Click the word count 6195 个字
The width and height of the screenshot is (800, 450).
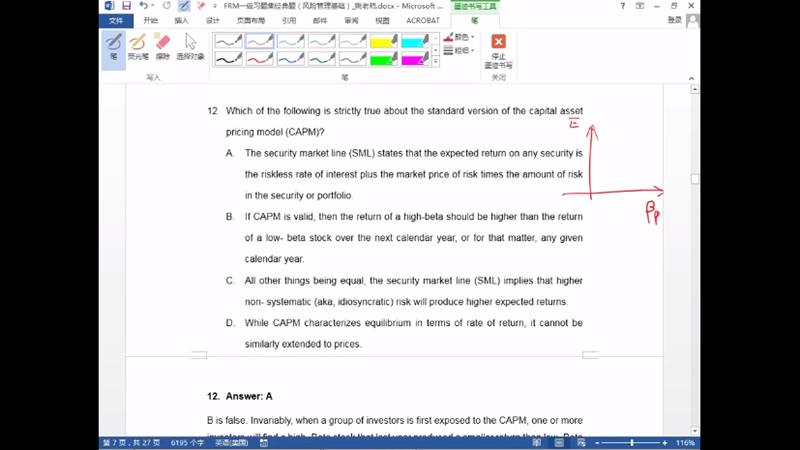pos(187,443)
